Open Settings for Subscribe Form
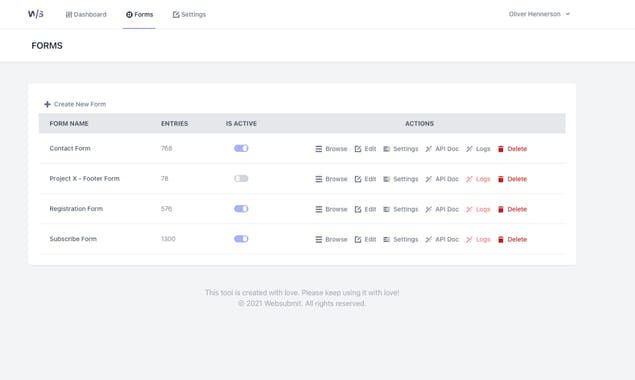Image resolution: width=635 pixels, height=380 pixels. (x=401, y=239)
